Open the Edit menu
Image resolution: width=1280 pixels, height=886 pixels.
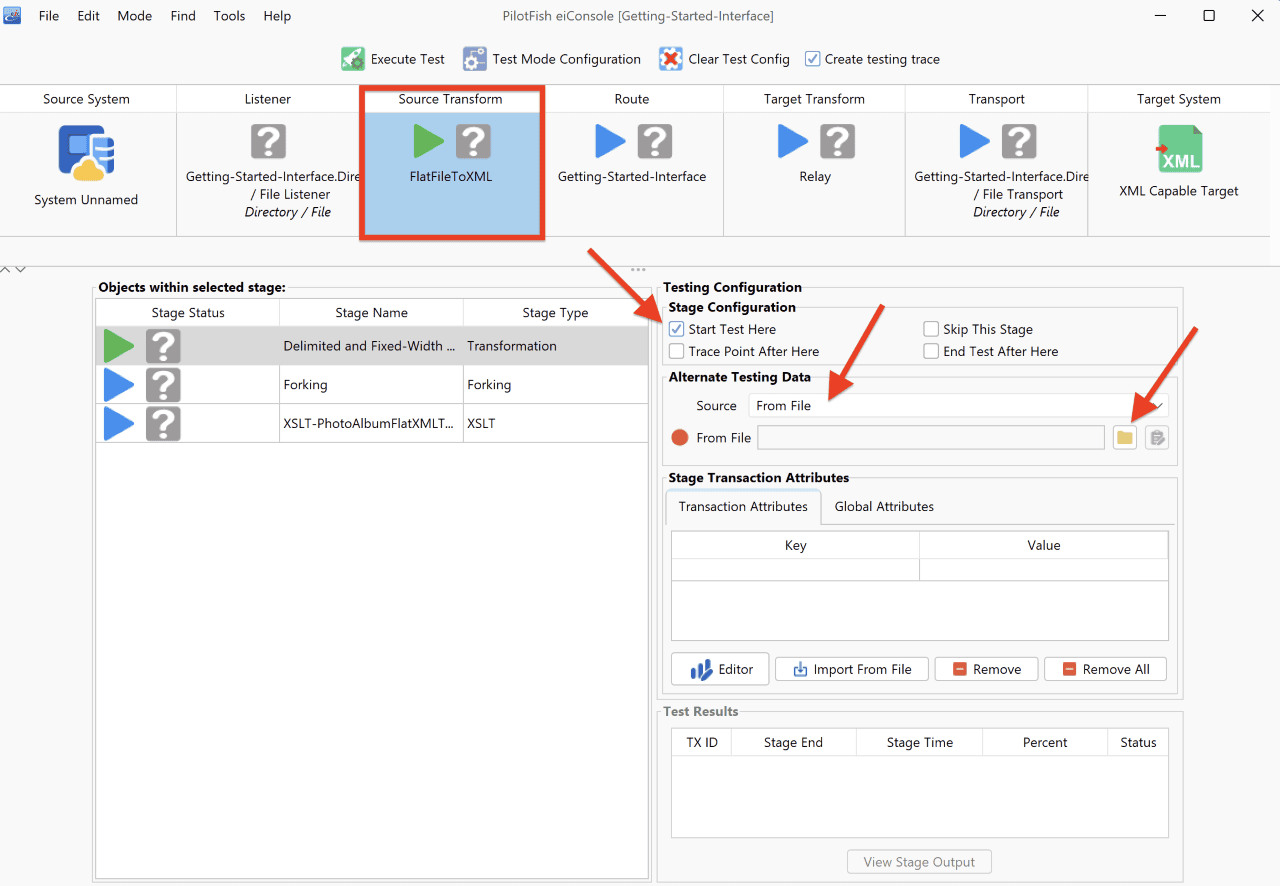tap(89, 16)
